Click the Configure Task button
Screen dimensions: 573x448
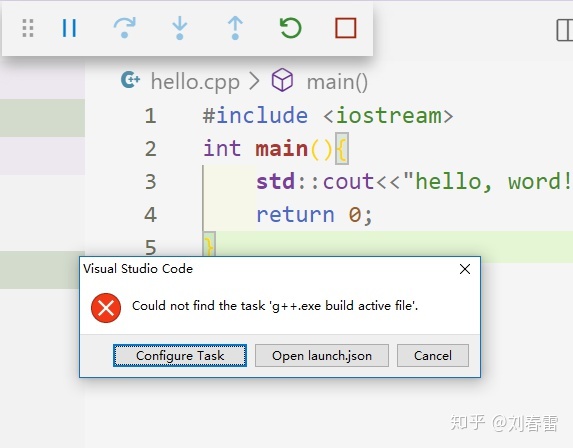pos(180,356)
